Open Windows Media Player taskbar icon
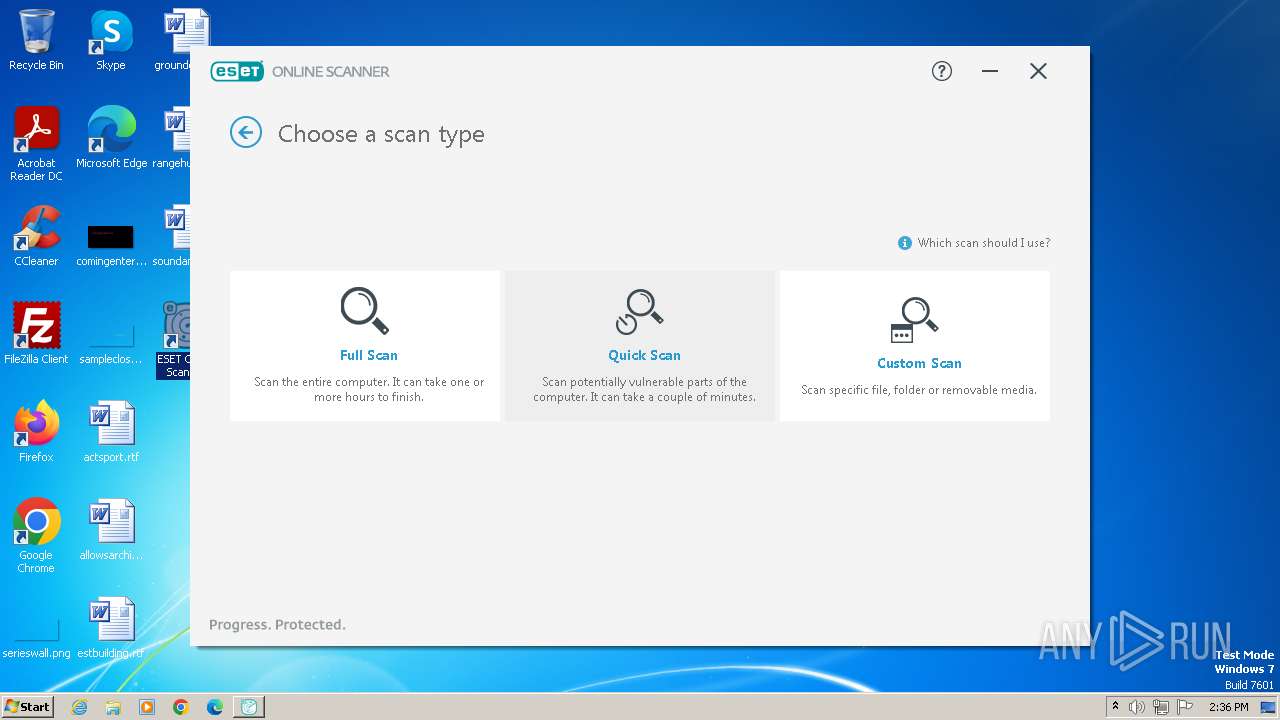This screenshot has height=720, width=1280. (x=147, y=707)
